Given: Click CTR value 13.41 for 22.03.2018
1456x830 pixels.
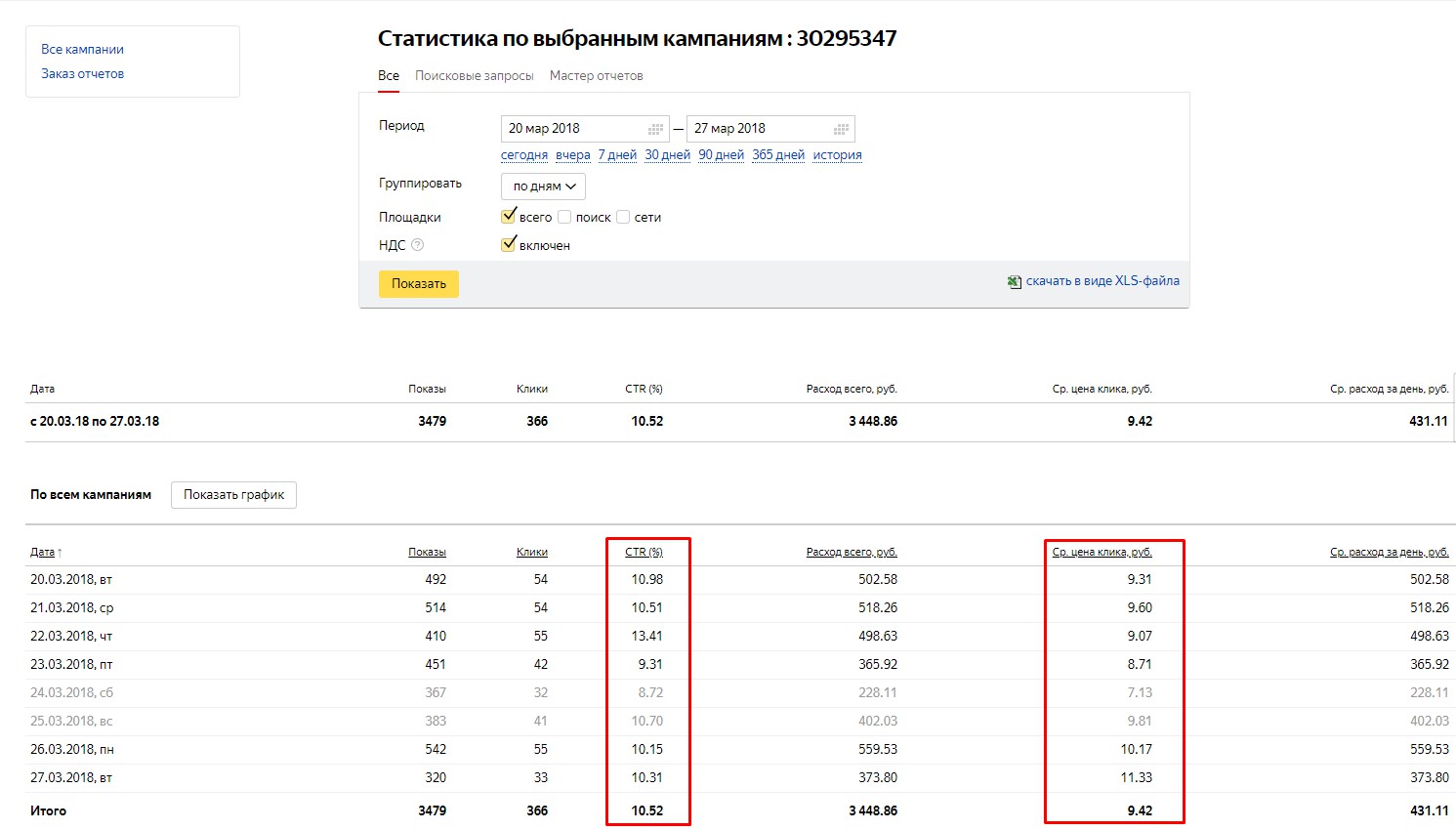Looking at the screenshot, I should [x=646, y=637].
